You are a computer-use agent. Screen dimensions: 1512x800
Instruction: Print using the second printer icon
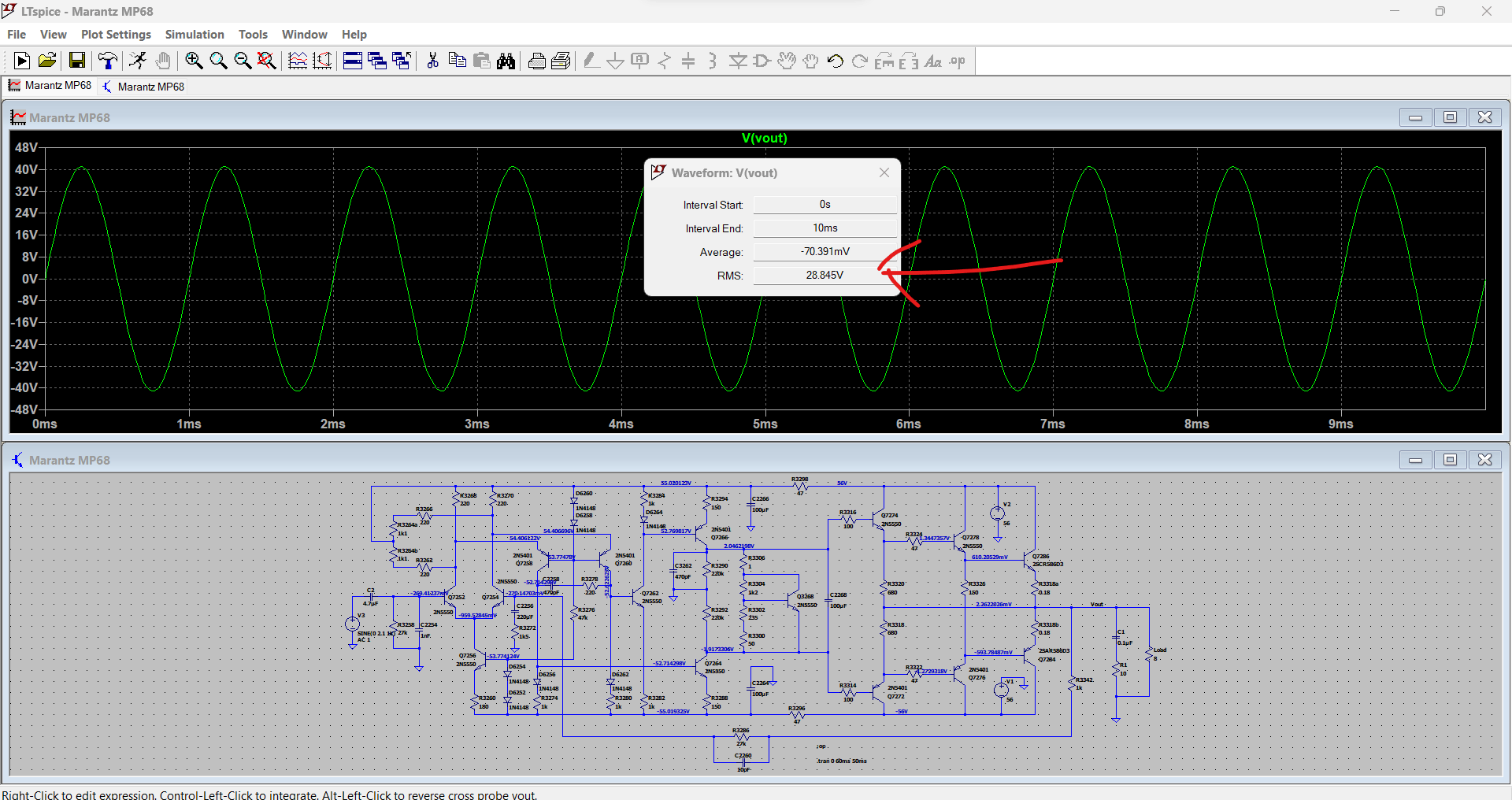[561, 61]
